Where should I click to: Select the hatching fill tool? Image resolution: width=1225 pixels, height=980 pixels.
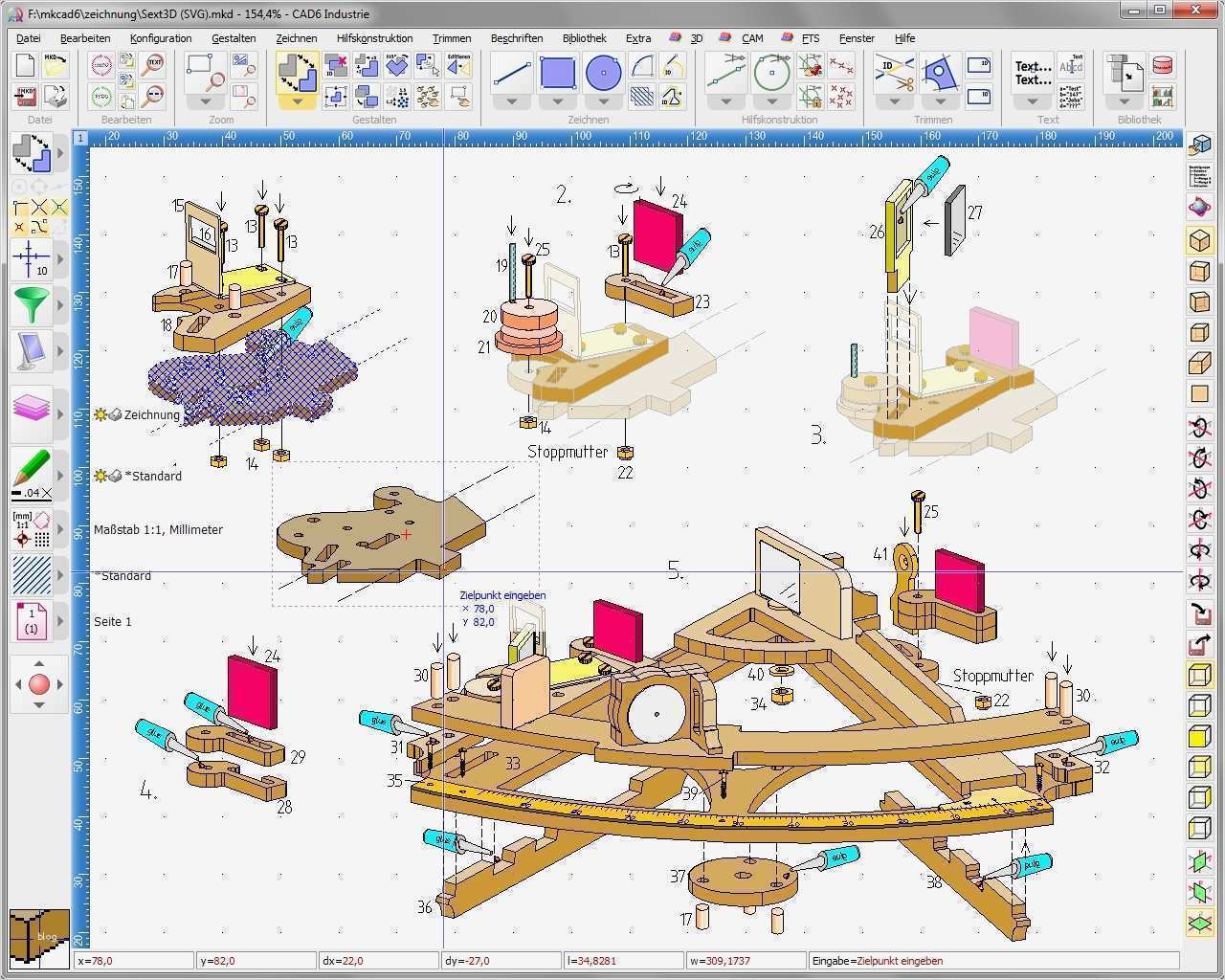[642, 96]
